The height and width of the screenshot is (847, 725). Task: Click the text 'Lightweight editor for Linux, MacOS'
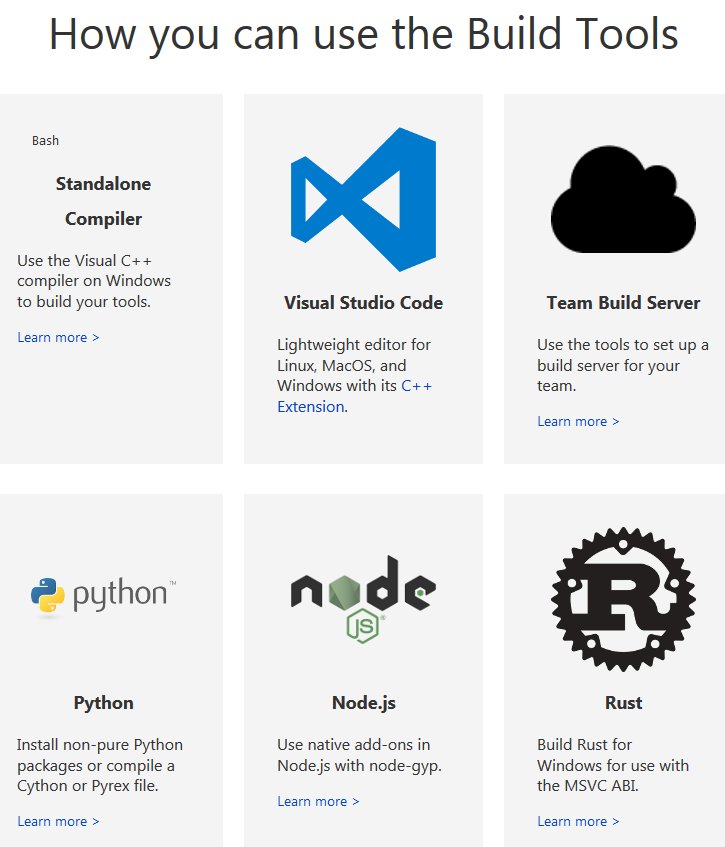click(354, 355)
